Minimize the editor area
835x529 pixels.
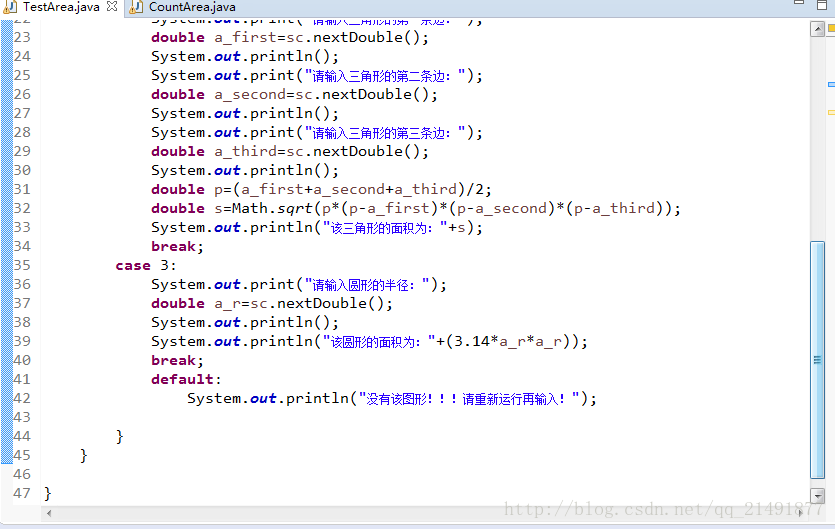tap(799, 3)
